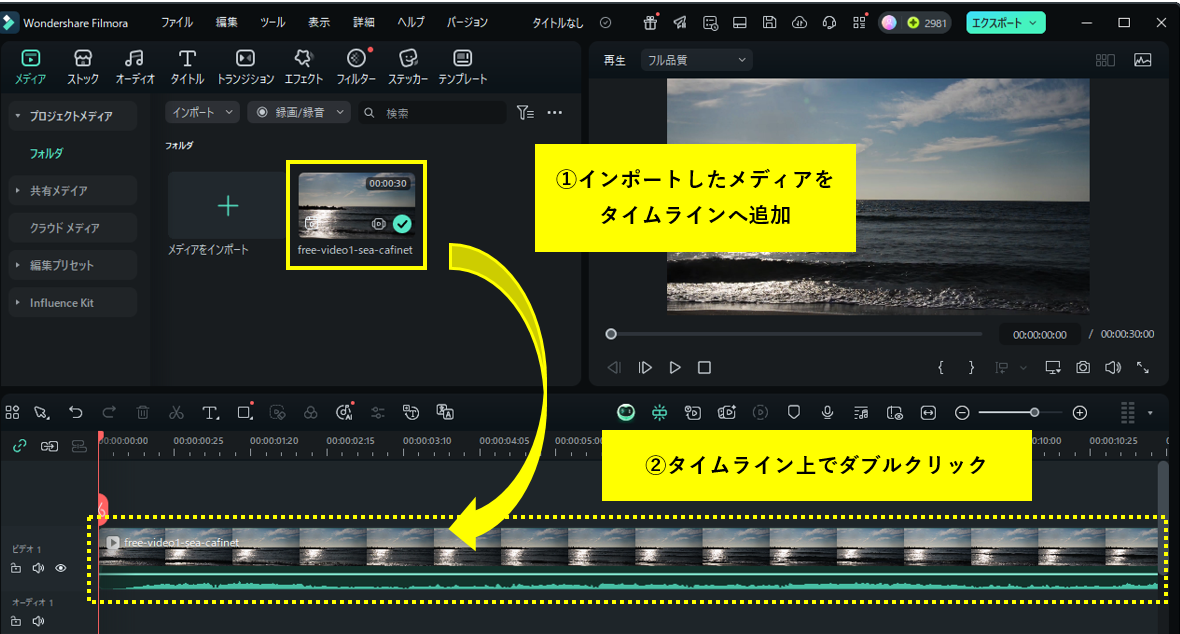The image size is (1180, 634).
Task: Switch to the エフェクト tab
Action: [303, 66]
